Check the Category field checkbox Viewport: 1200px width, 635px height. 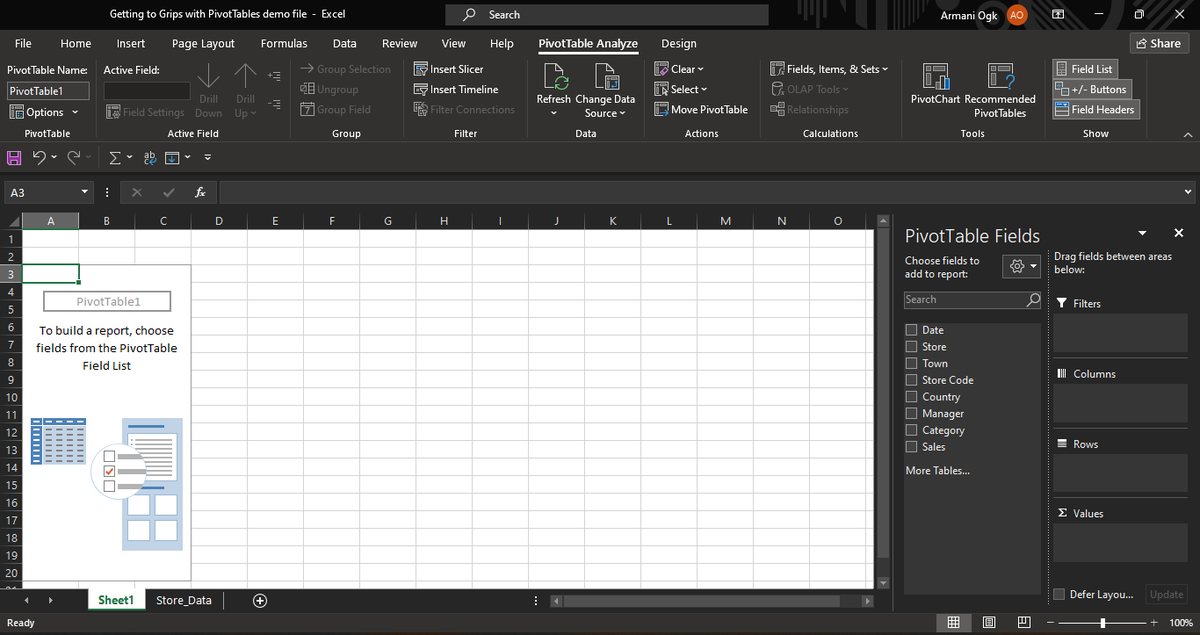(x=911, y=430)
